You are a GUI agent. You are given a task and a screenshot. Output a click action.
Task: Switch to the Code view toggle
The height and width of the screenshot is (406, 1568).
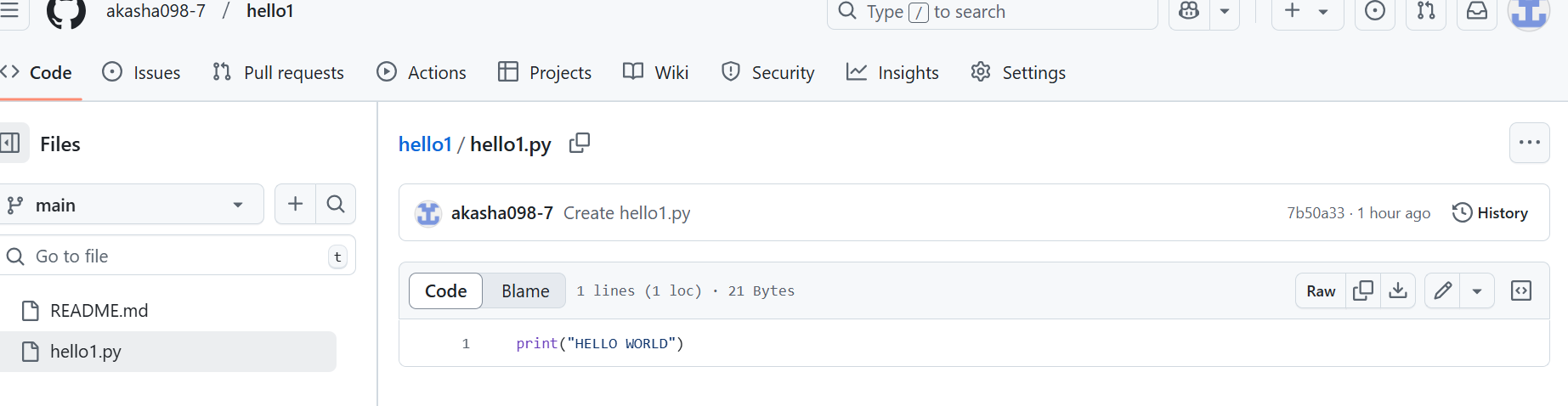[x=445, y=290]
